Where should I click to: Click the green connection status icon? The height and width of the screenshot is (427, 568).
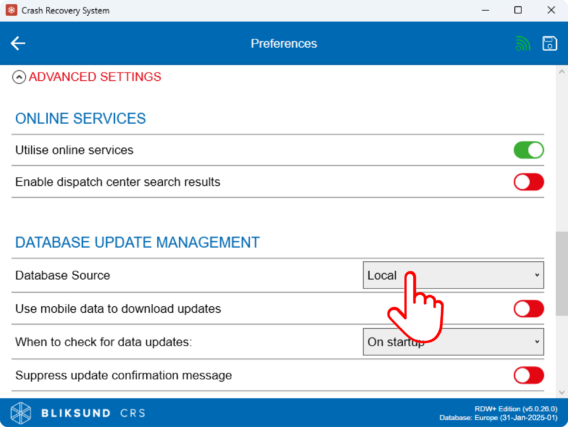point(523,43)
